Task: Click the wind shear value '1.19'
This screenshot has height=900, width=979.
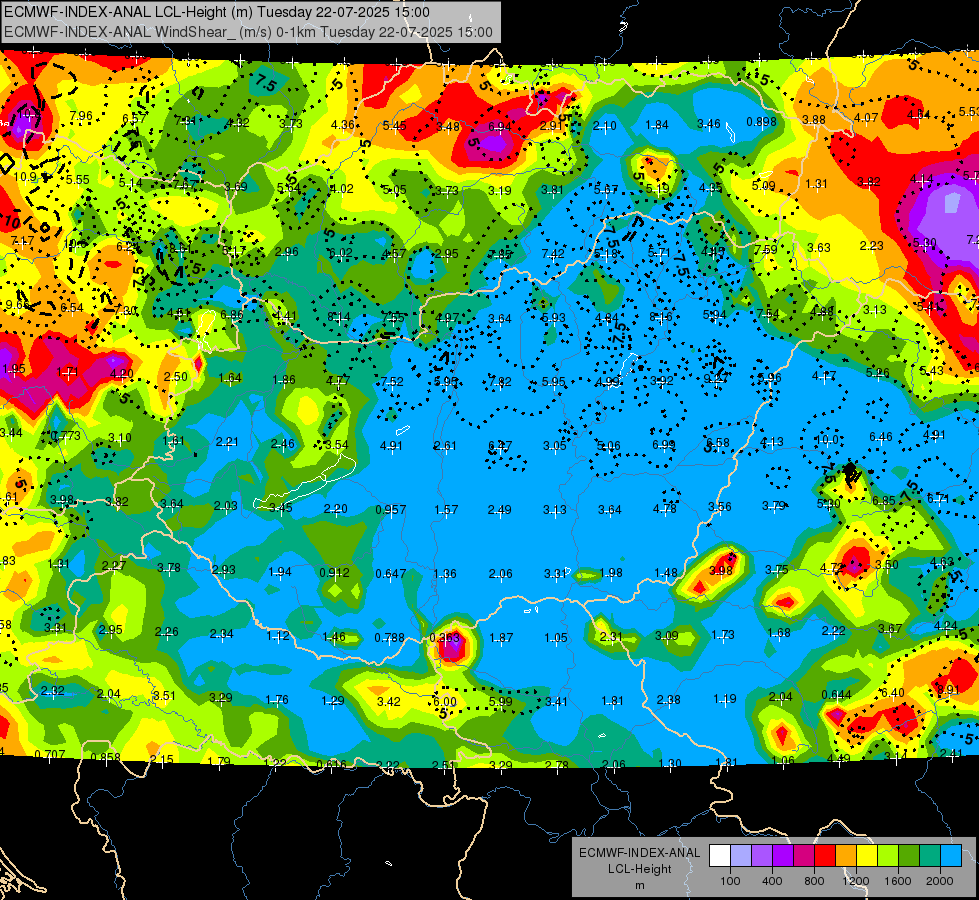Action: click(724, 698)
